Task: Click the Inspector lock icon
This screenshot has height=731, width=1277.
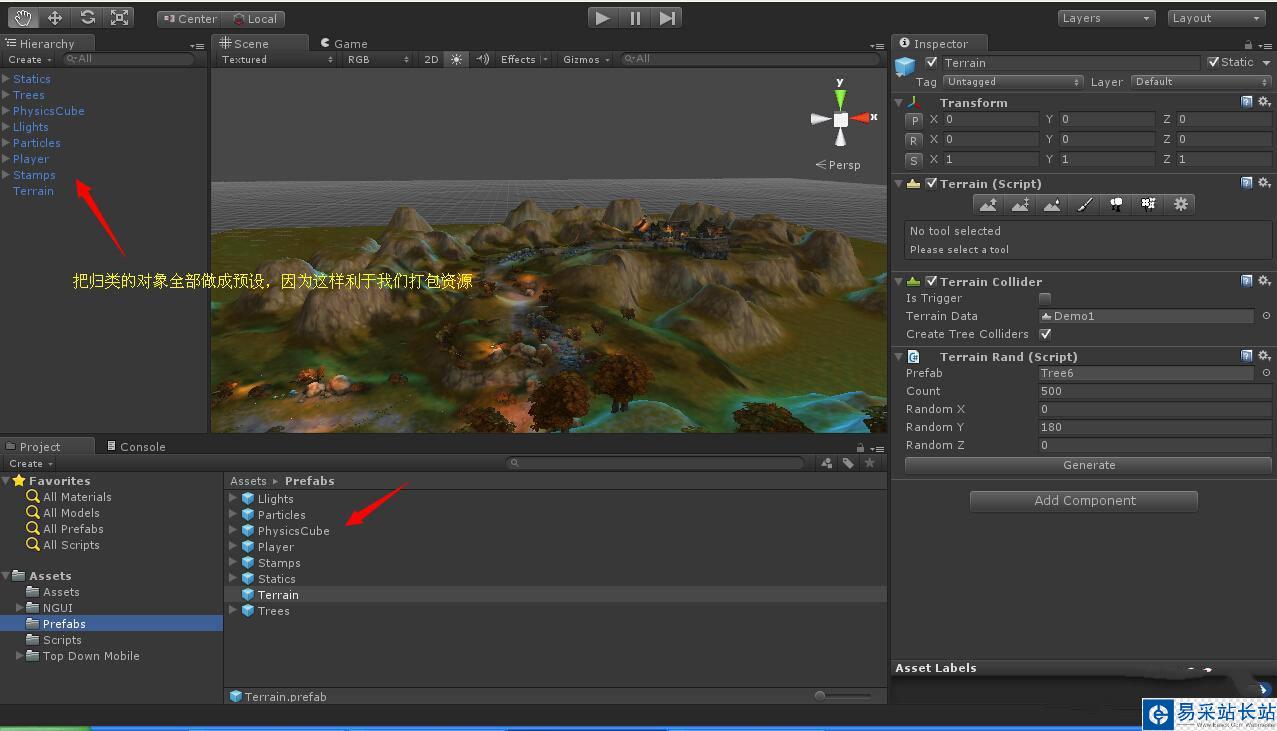Action: [1248, 45]
